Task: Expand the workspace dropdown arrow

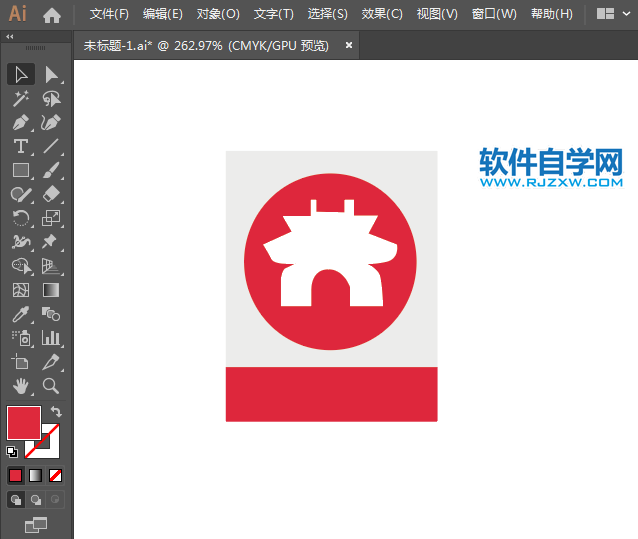Action: (x=627, y=14)
